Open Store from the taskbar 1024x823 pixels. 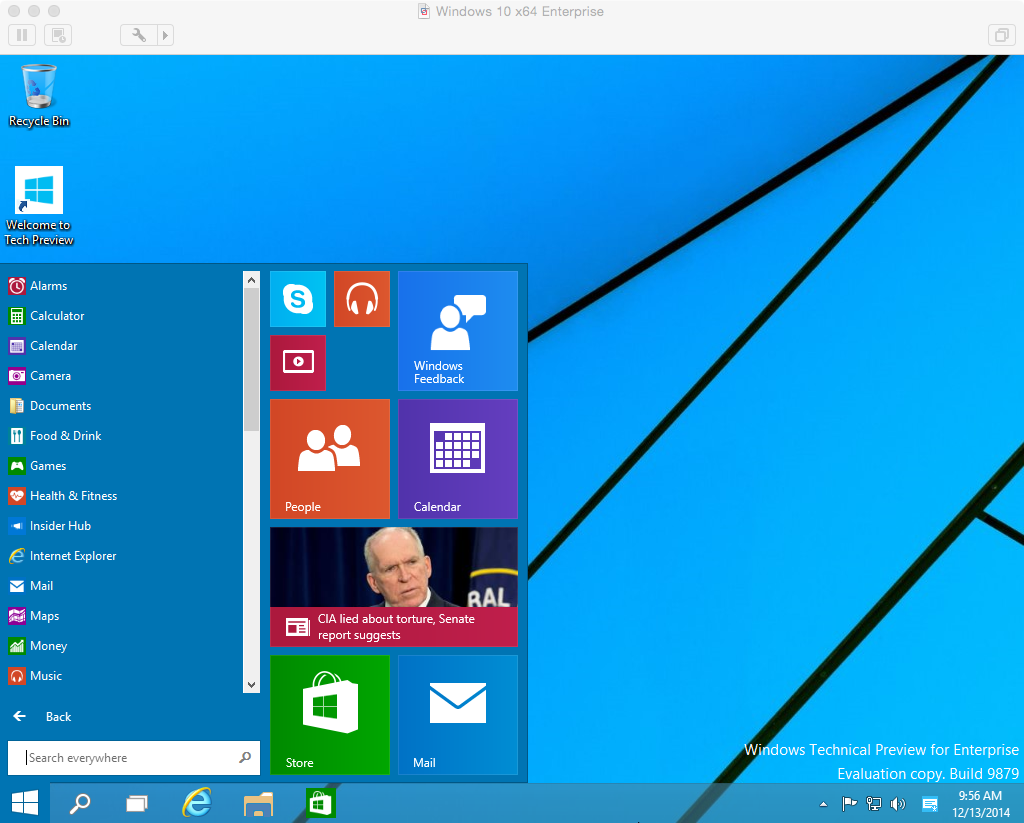321,803
